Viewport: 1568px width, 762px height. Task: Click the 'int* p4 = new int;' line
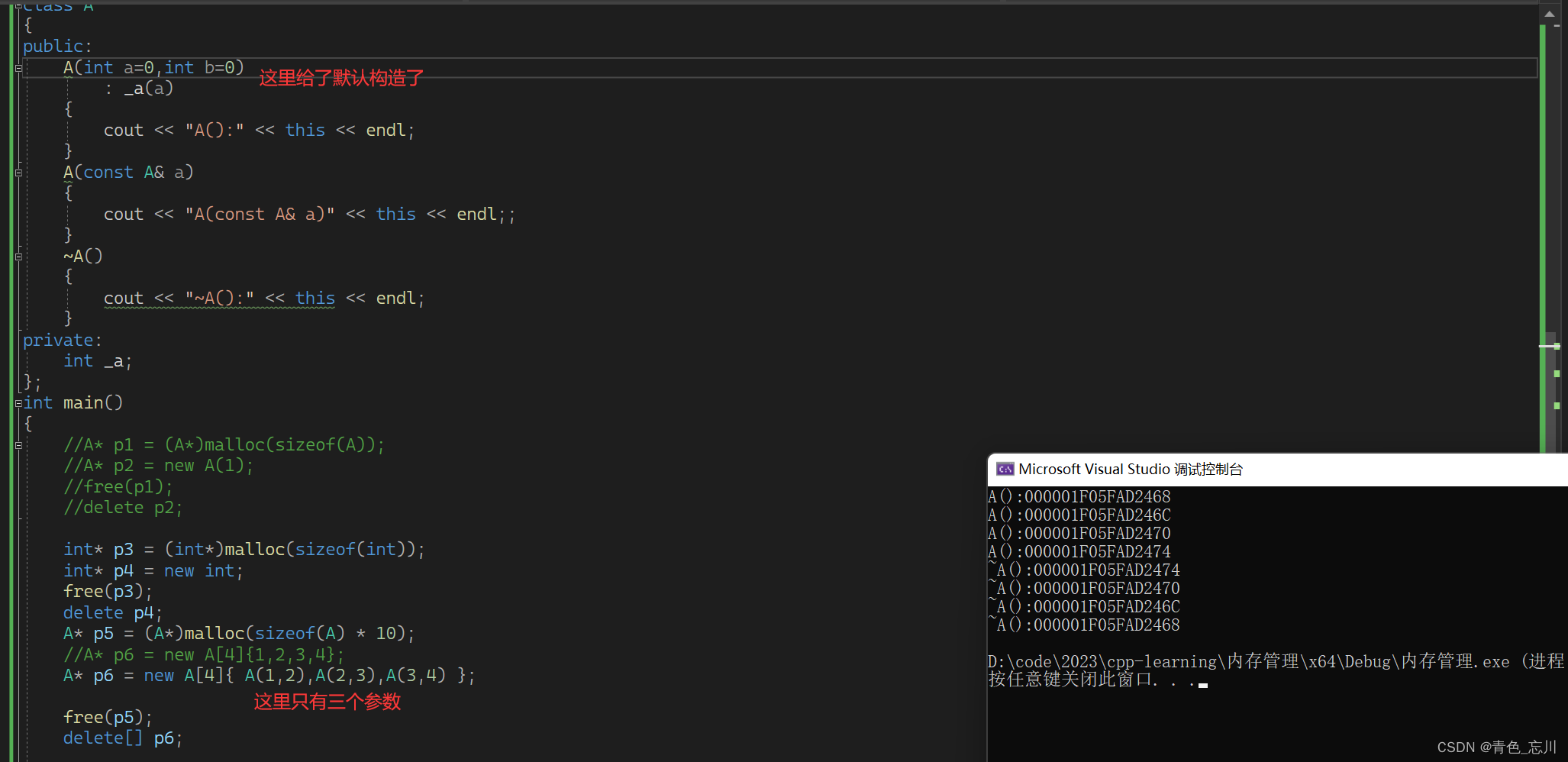[x=153, y=571]
